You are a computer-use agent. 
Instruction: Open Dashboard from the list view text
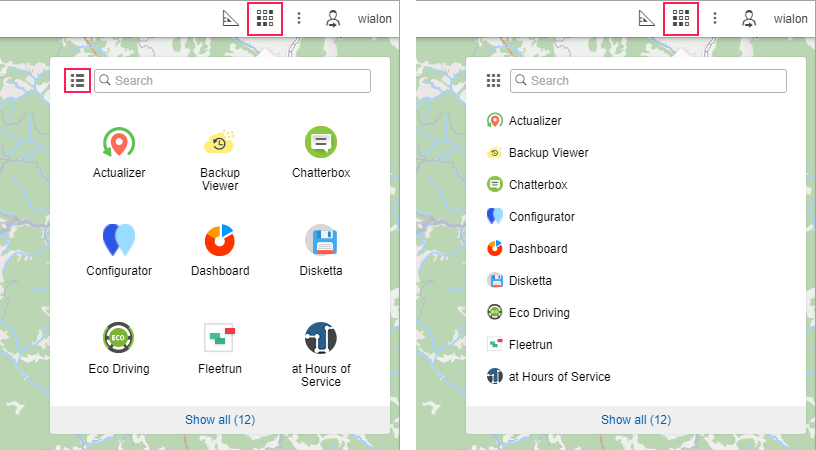pyautogui.click(x=539, y=249)
